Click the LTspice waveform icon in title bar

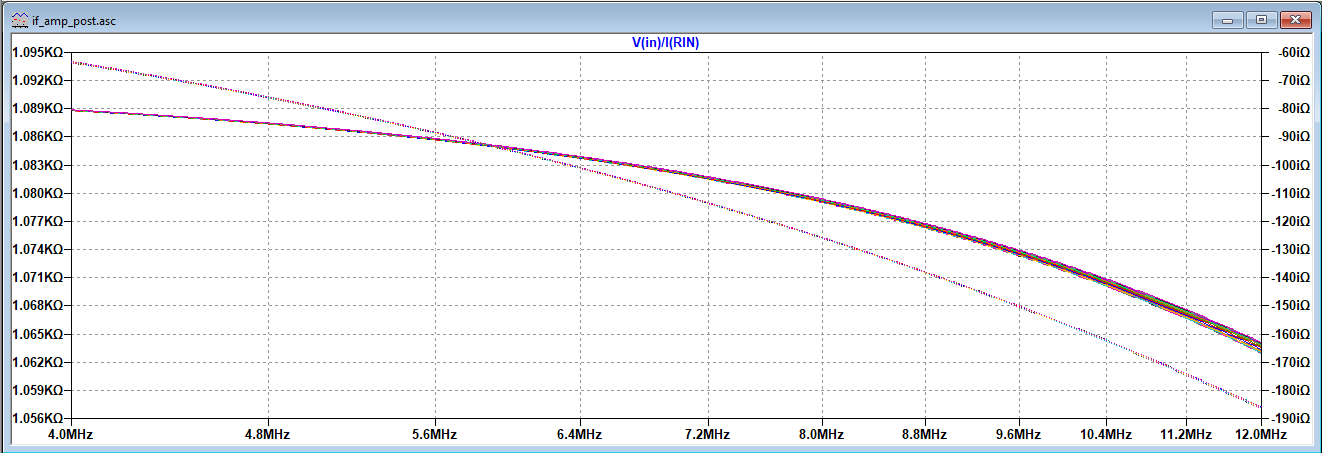(x=19, y=20)
